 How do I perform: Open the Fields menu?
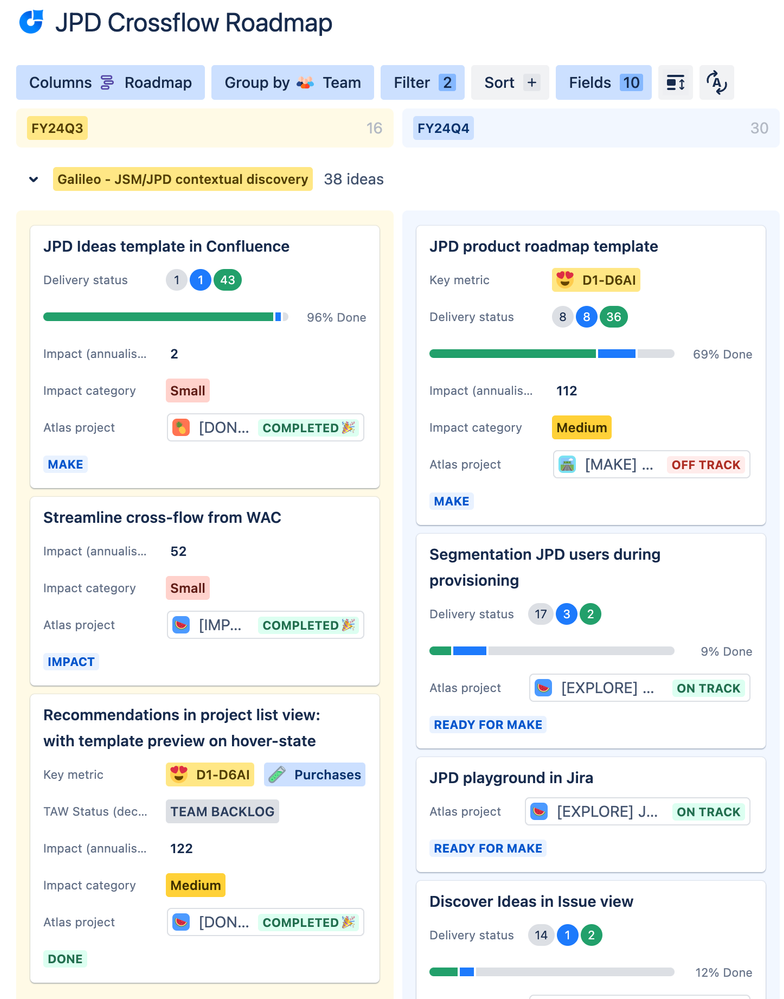604,83
